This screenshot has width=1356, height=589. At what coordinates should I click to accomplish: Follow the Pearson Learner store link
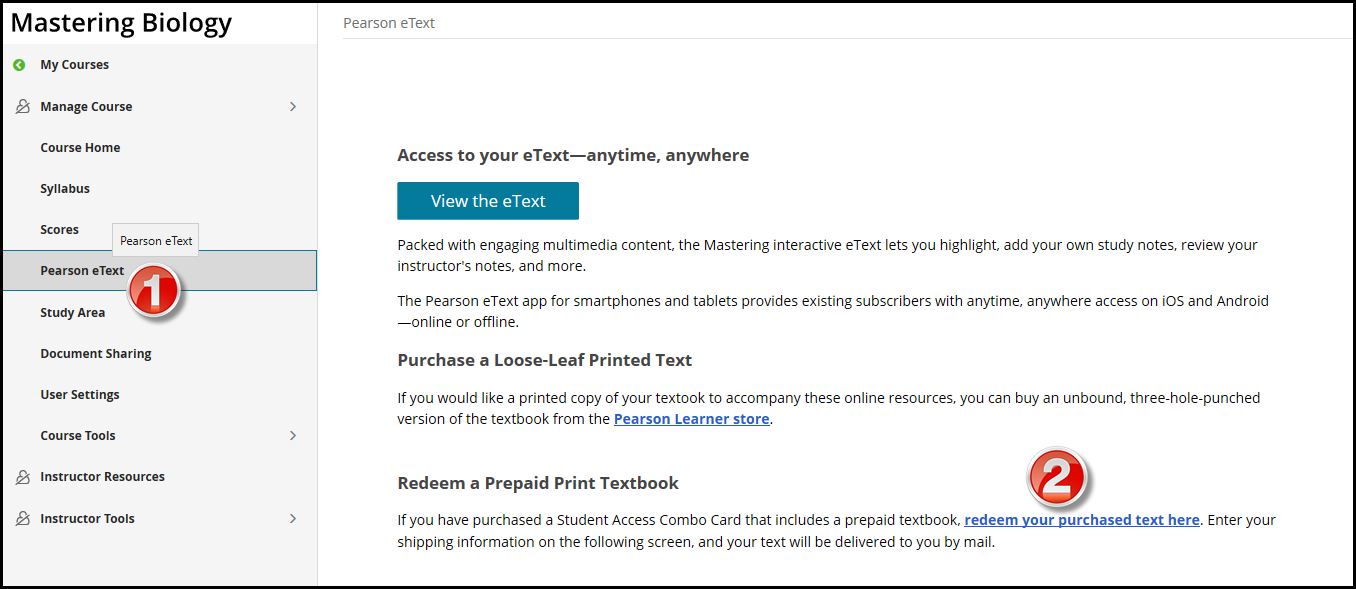pos(691,419)
